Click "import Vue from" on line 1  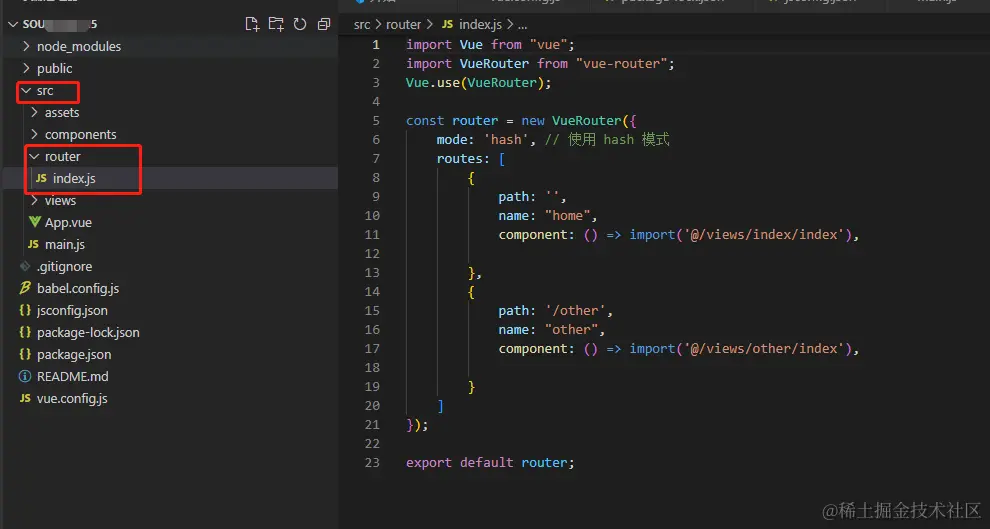[463, 45]
